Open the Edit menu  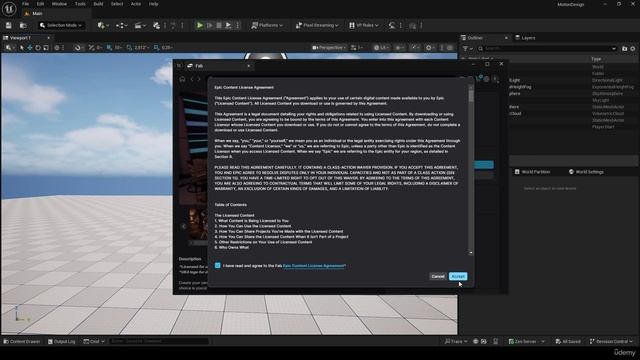coord(40,4)
